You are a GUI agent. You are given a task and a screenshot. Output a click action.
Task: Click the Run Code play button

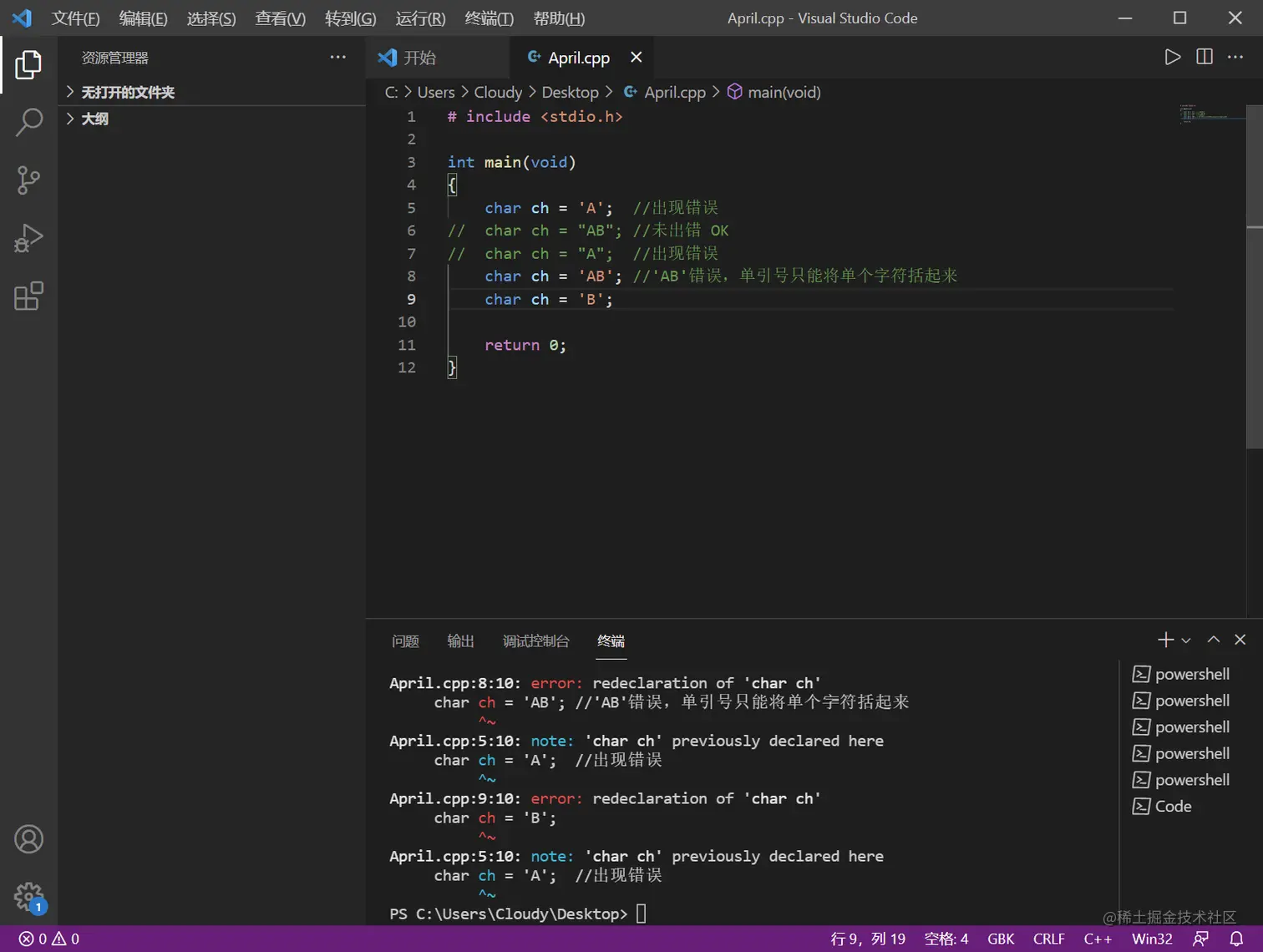click(x=1172, y=57)
